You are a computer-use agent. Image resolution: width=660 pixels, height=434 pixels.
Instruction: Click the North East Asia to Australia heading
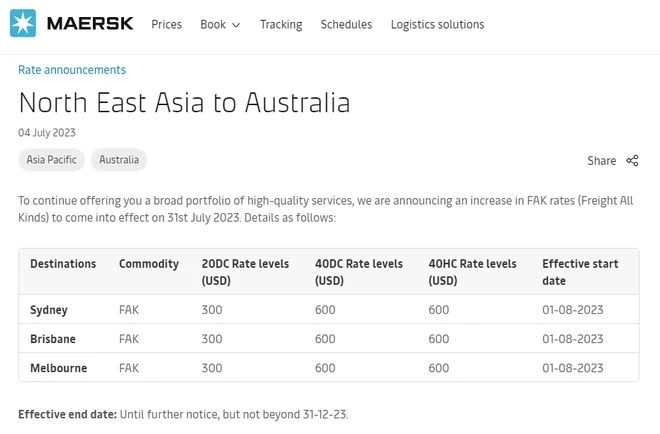point(184,102)
